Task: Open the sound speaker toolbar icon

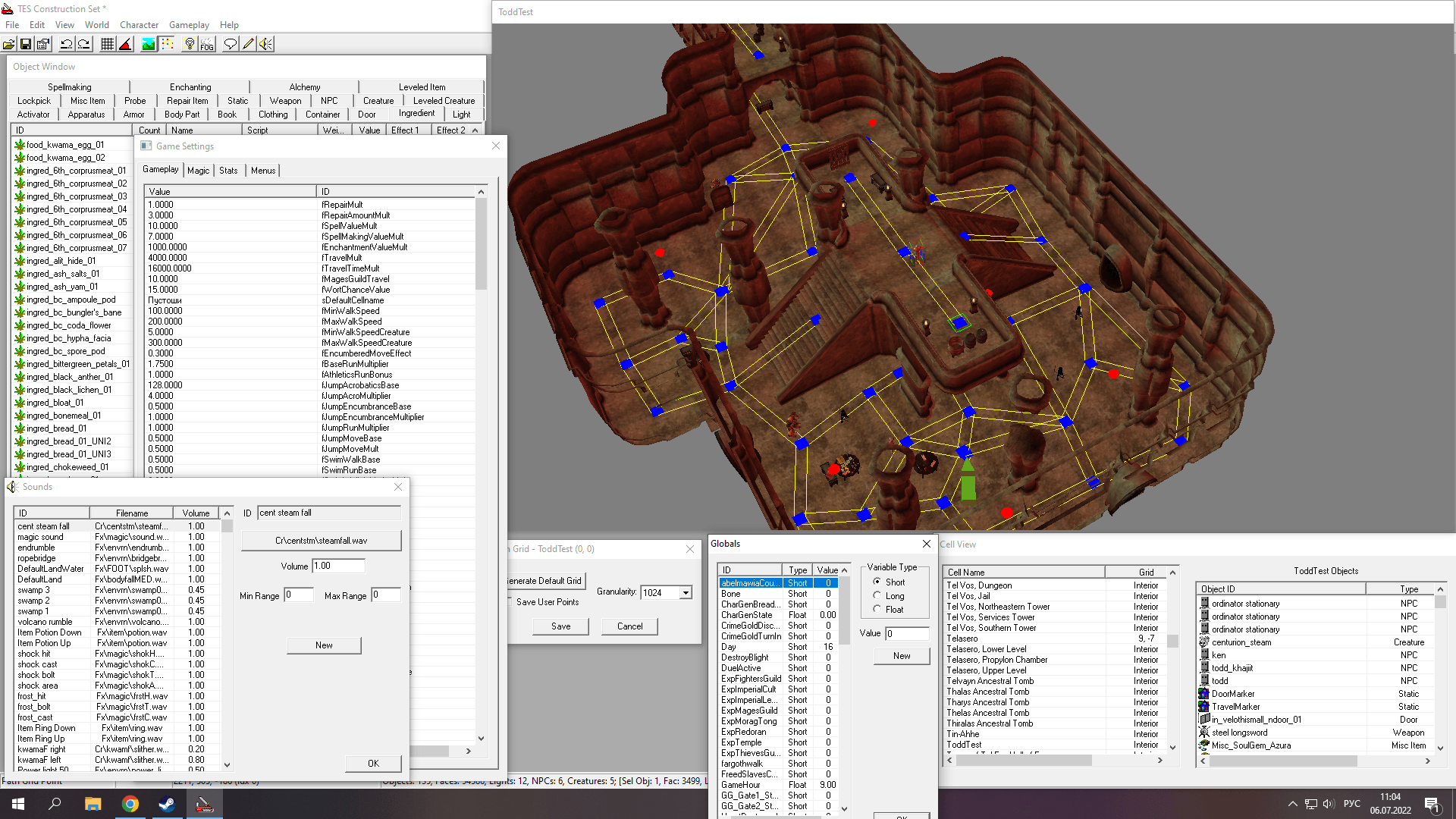Action: [265, 44]
